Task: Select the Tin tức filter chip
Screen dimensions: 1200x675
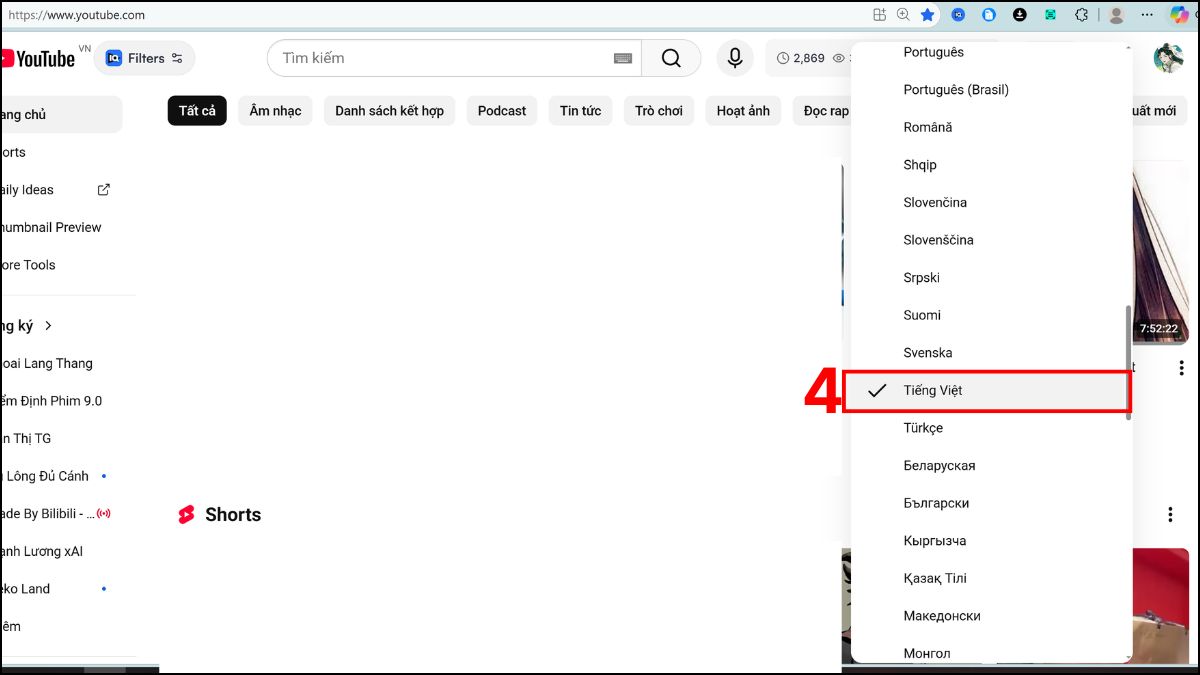Action: click(580, 111)
